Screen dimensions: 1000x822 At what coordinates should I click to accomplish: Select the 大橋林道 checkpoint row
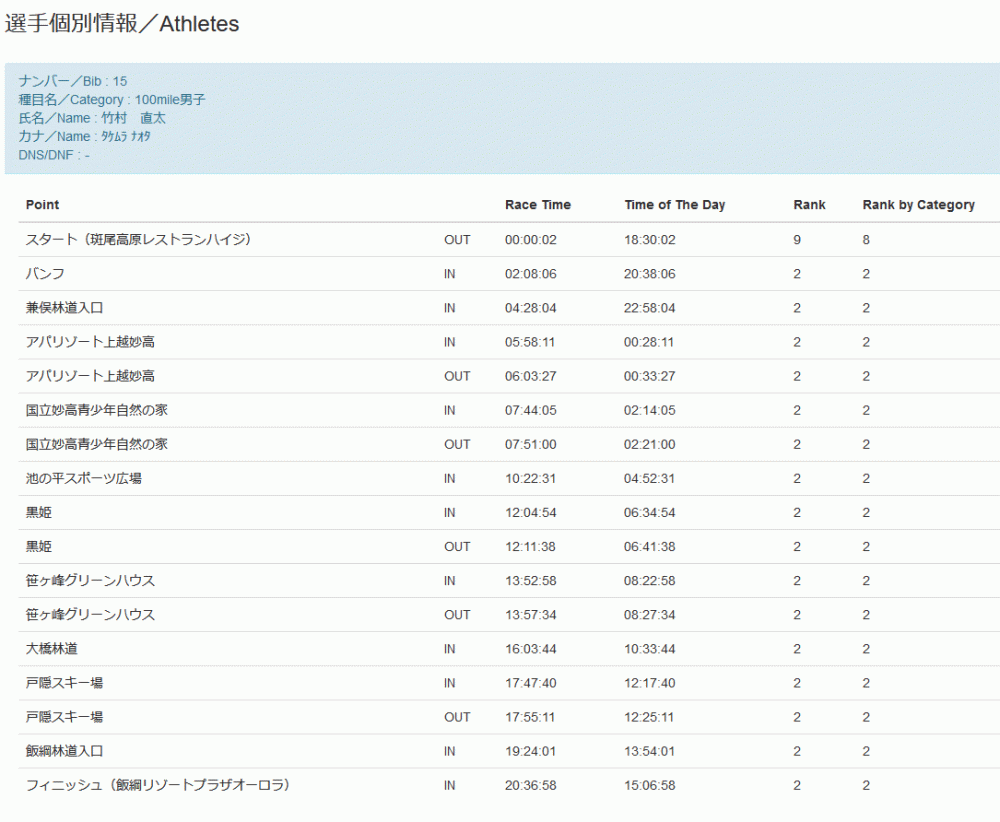pos(52,649)
